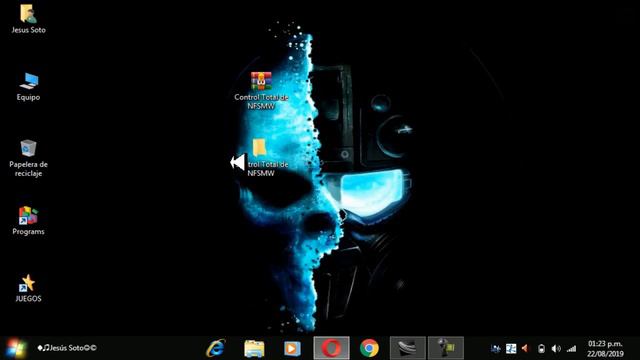Select the yellow Control Total de NFSMW folder
The image size is (640, 360).
[261, 158]
